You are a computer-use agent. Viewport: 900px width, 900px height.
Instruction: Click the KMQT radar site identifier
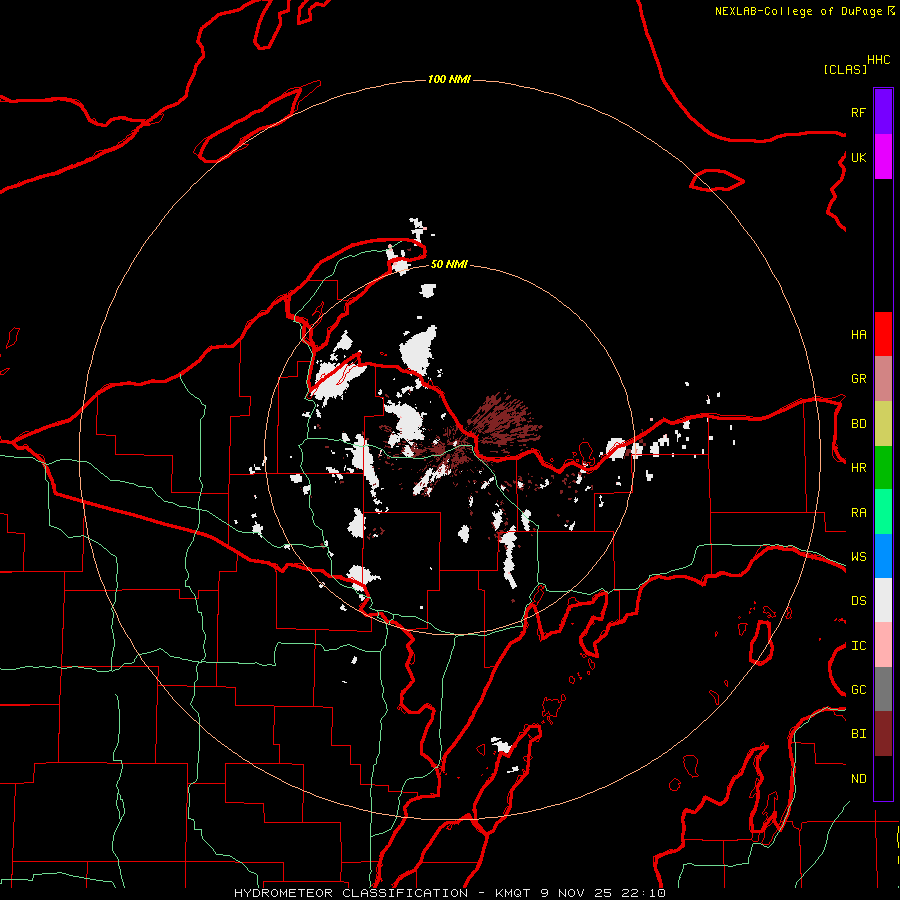pos(513,893)
